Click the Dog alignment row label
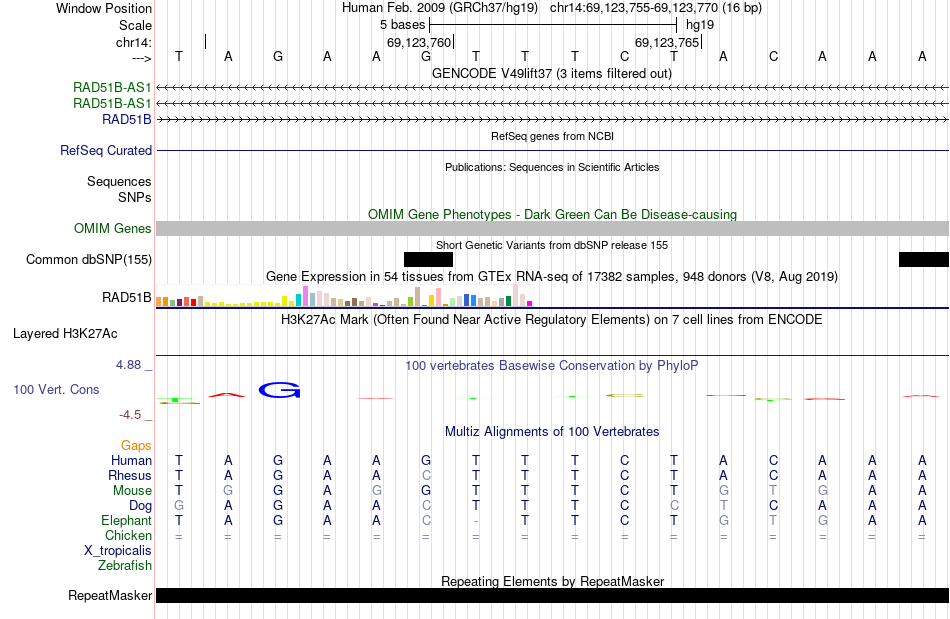Image resolution: width=950 pixels, height=619 pixels. 140,506
